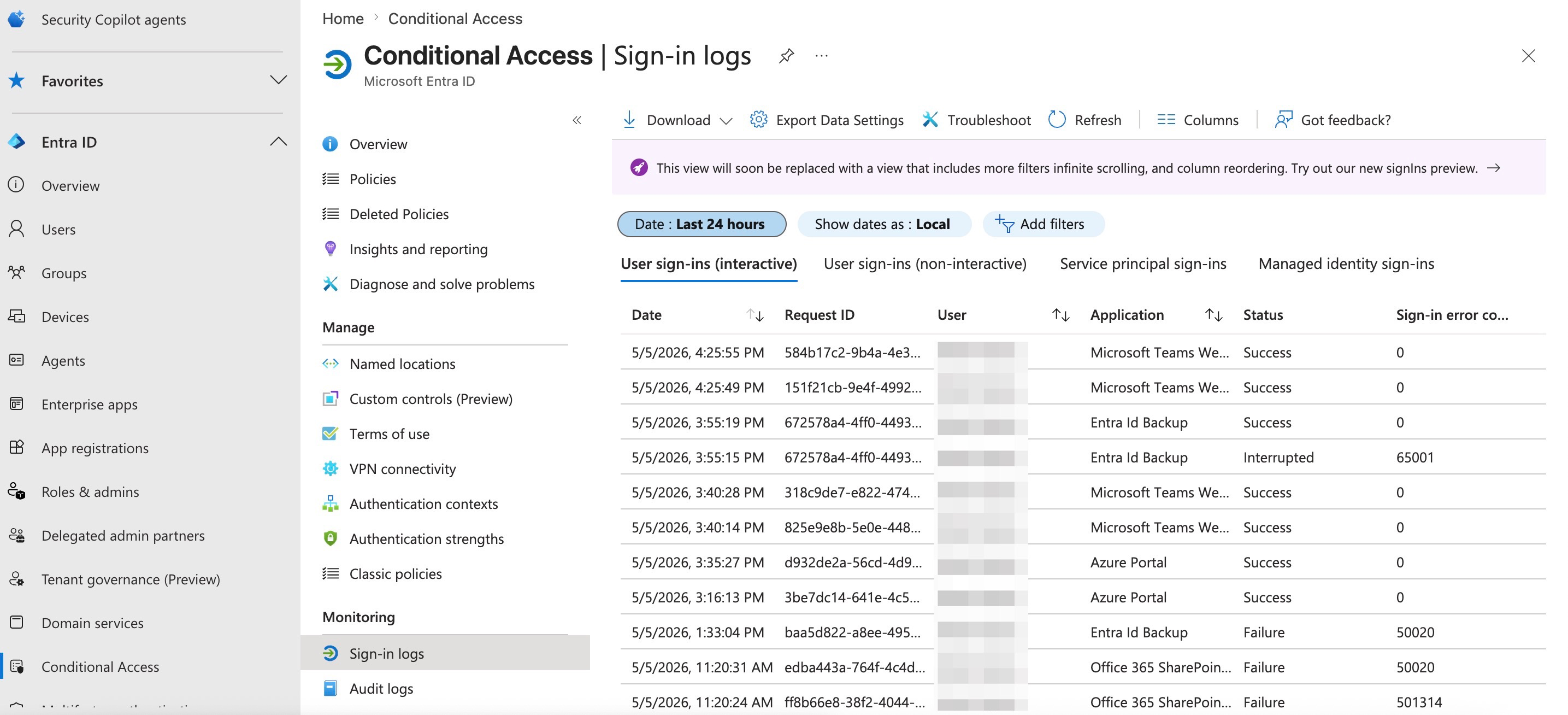Expand the Favorites section
The width and height of the screenshot is (1568, 715).
[278, 80]
